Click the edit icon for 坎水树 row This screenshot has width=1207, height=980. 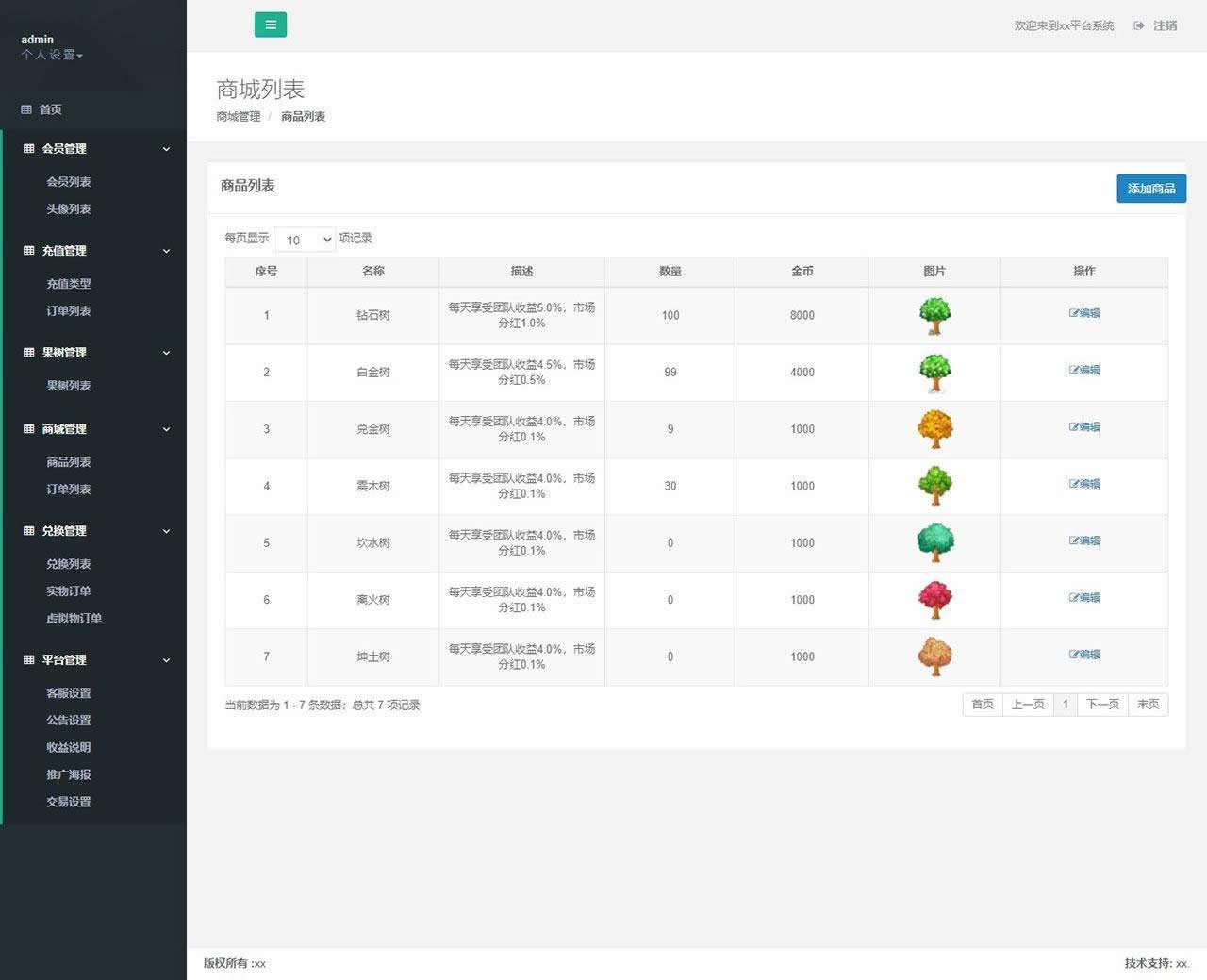click(x=1074, y=541)
